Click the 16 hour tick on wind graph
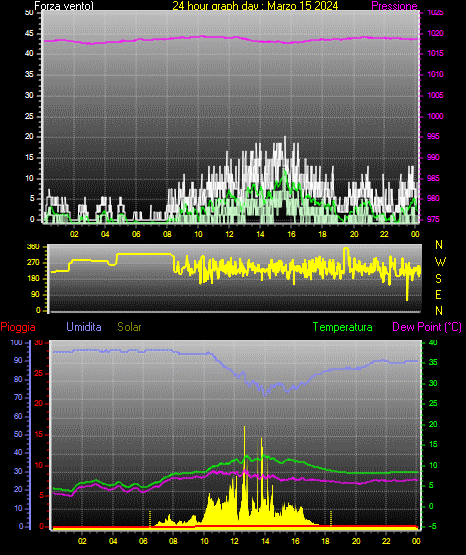 (x=291, y=234)
